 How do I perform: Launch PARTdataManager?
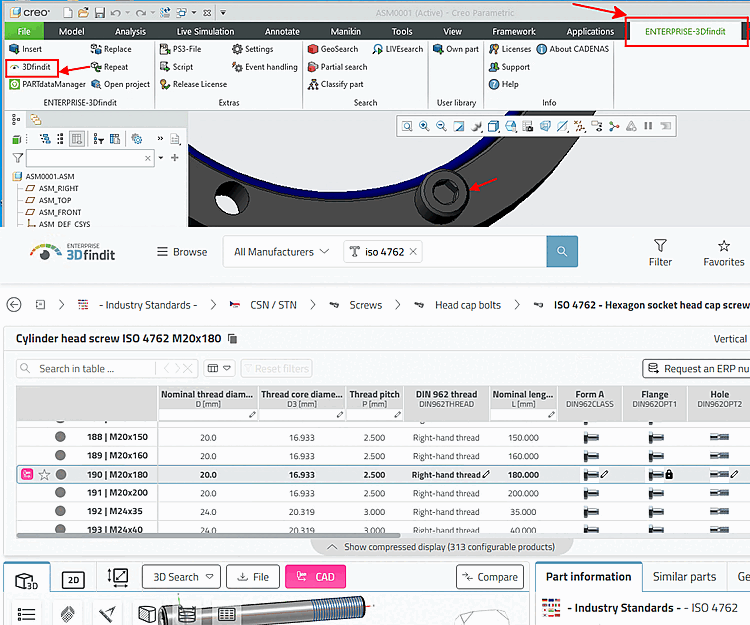tap(47, 84)
